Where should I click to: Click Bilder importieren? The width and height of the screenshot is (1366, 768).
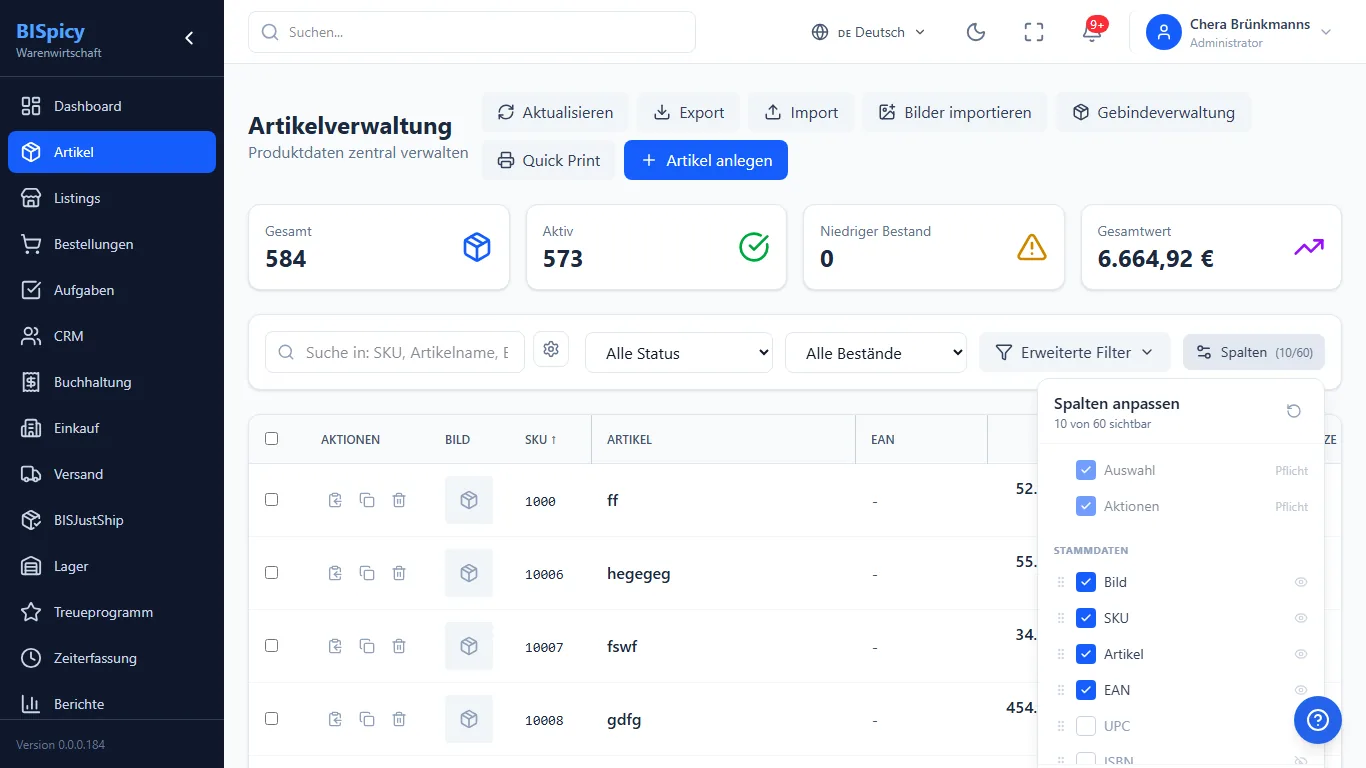[955, 112]
